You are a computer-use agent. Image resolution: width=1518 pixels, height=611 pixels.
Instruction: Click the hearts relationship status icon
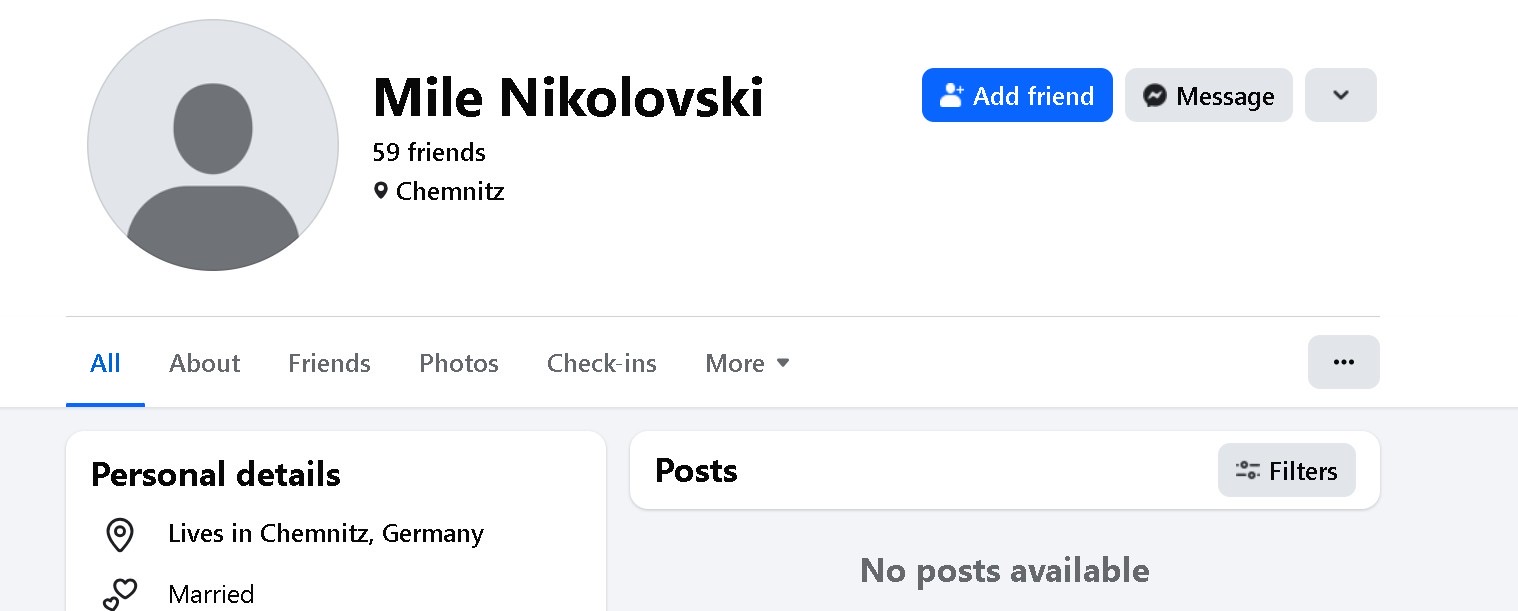120,594
